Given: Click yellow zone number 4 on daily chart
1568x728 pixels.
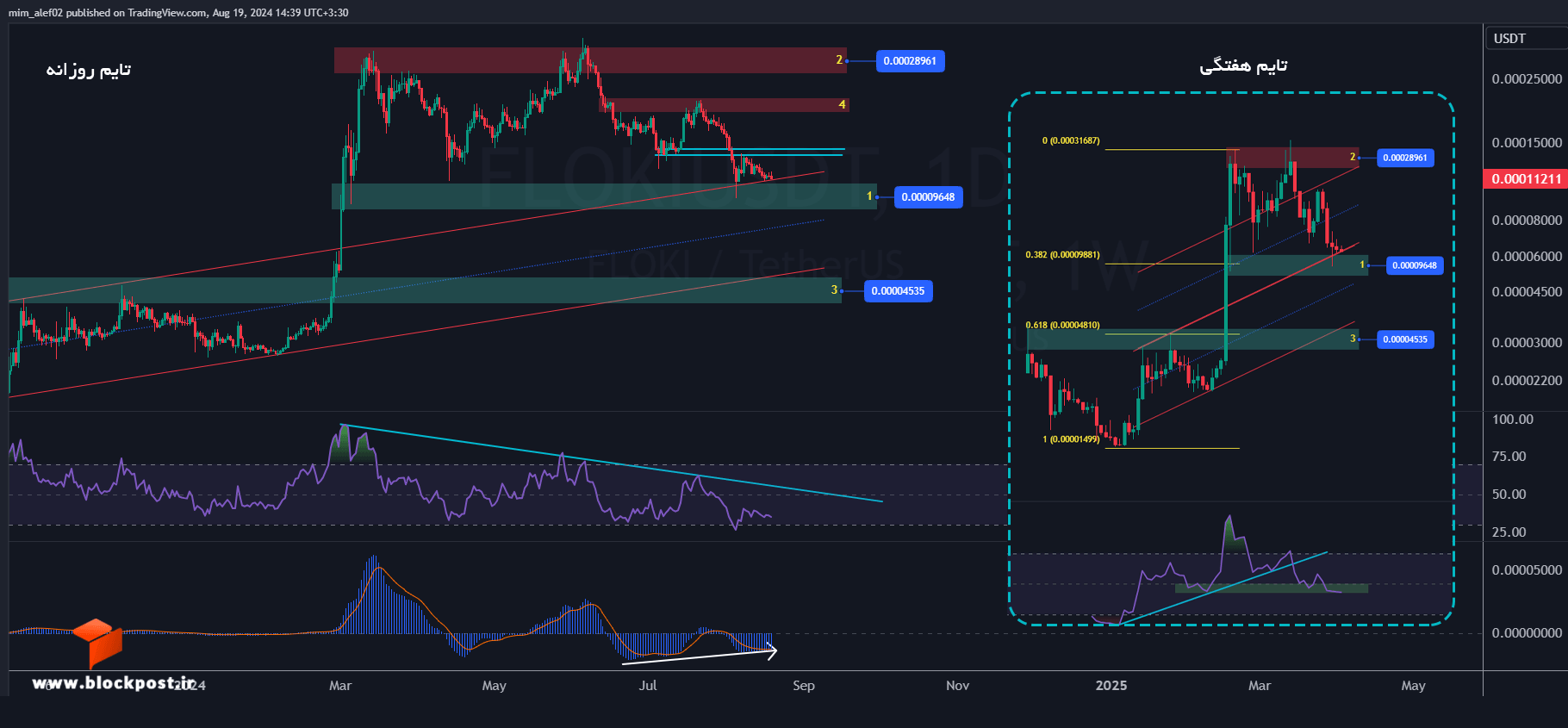Looking at the screenshot, I should point(842,105).
